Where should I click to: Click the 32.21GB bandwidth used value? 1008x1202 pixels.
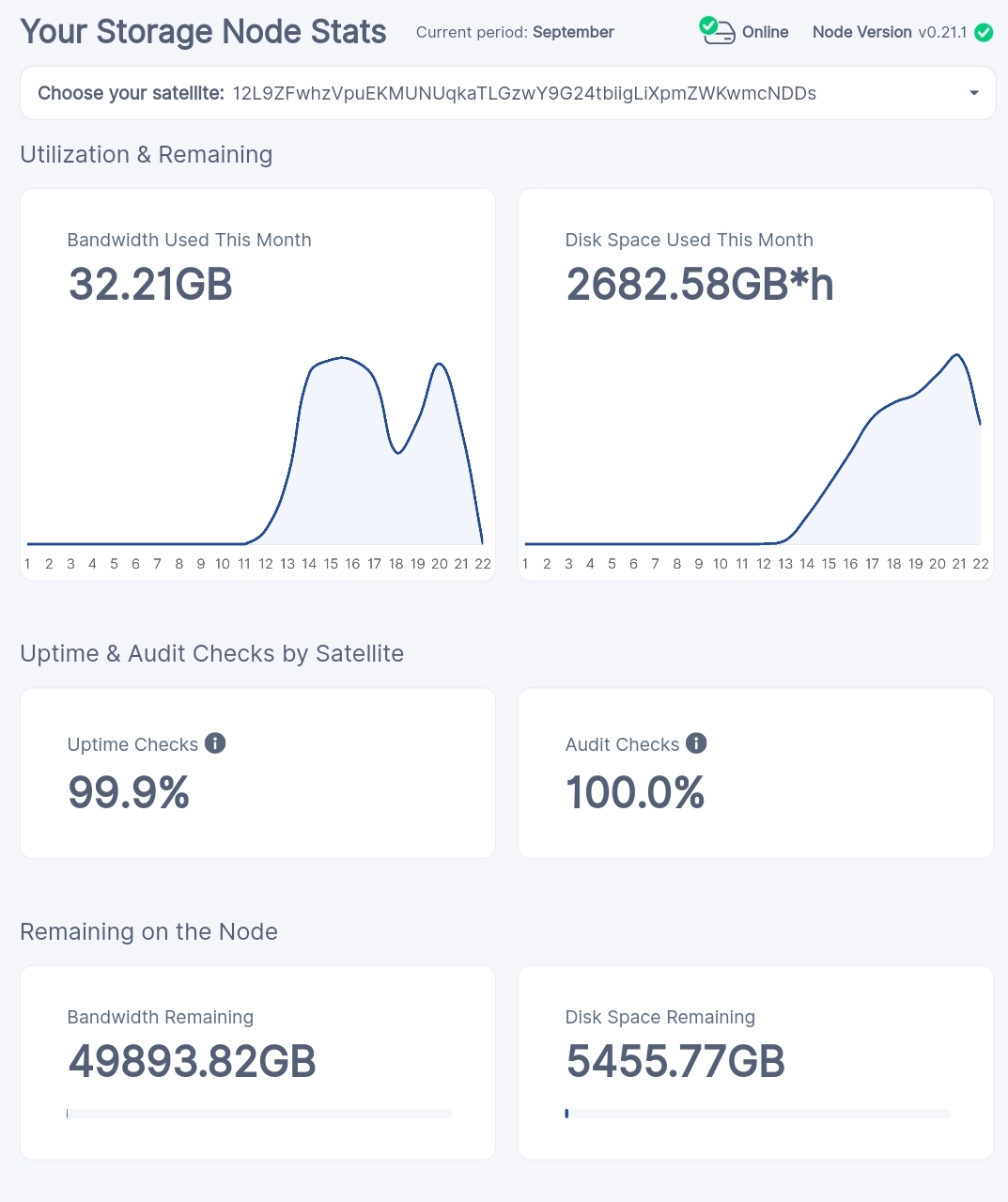[x=150, y=284]
